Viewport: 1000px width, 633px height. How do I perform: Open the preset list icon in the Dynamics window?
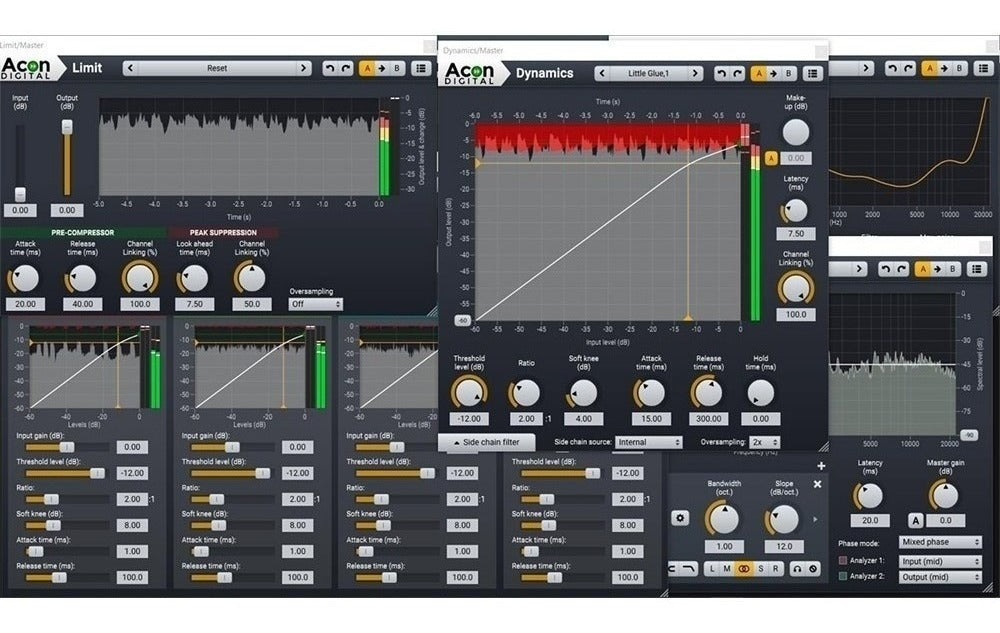813,73
